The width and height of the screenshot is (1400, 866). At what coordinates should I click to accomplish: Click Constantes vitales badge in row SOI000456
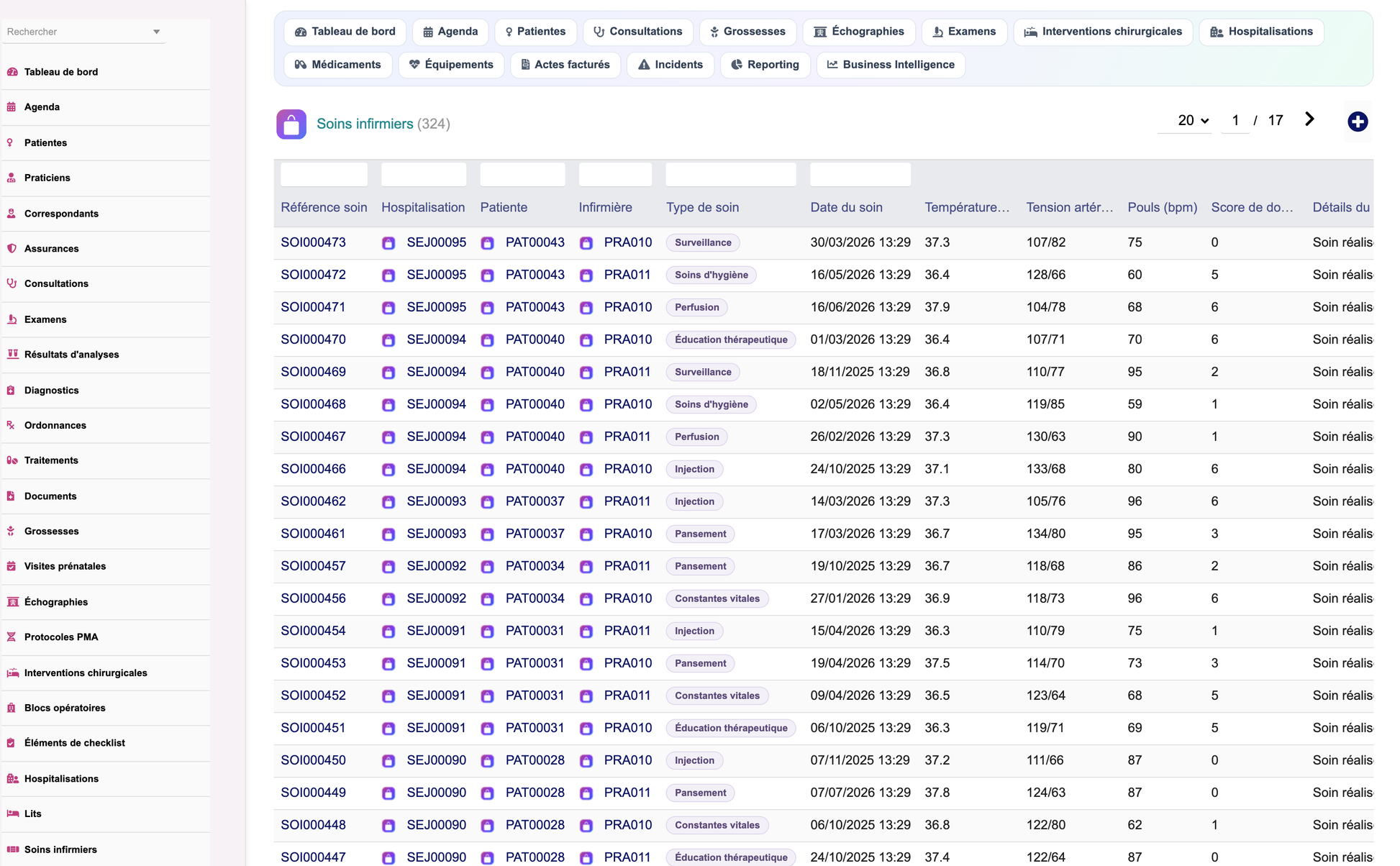pyautogui.click(x=717, y=598)
